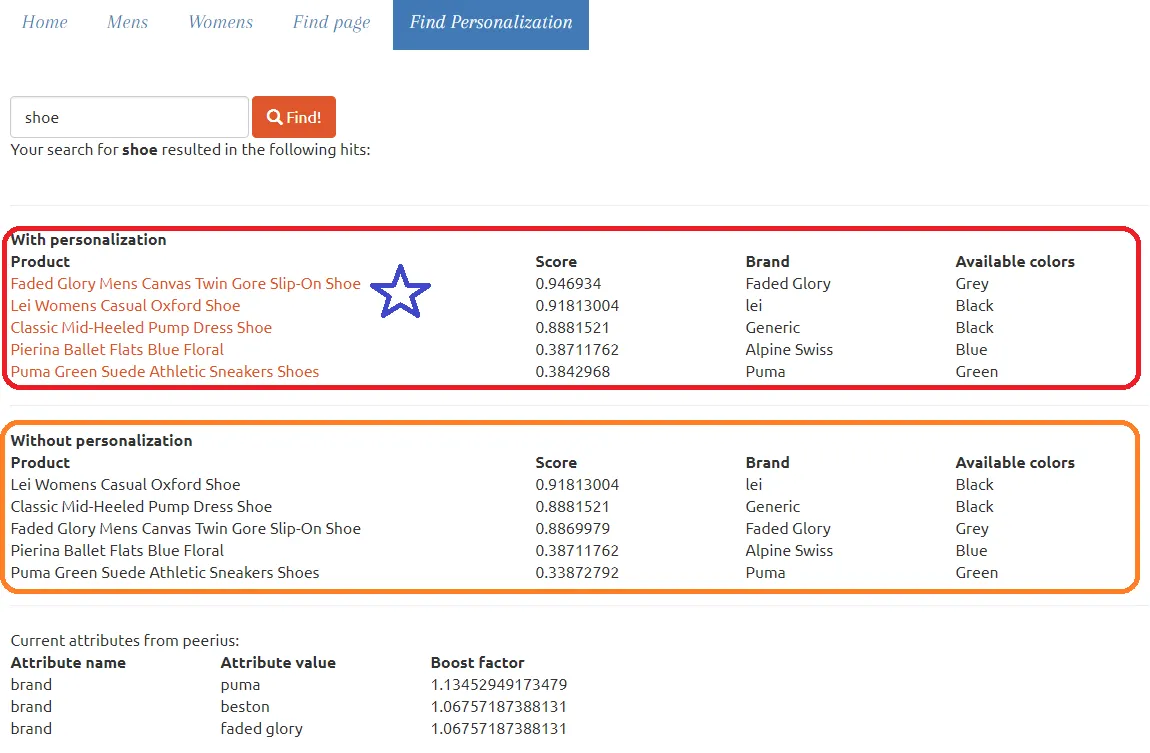
Task: Click score 0.33872792 in unpersonalized results
Action: click(x=577, y=573)
